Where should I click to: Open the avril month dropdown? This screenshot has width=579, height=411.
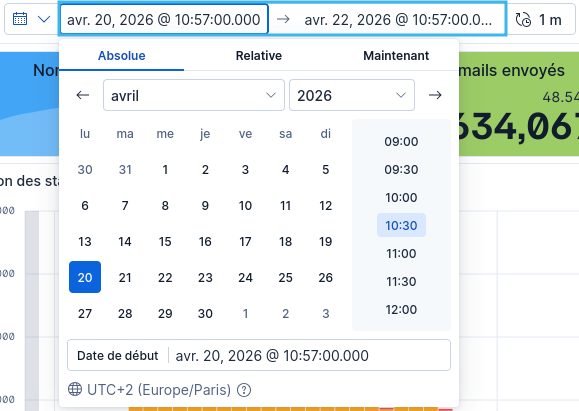(194, 95)
